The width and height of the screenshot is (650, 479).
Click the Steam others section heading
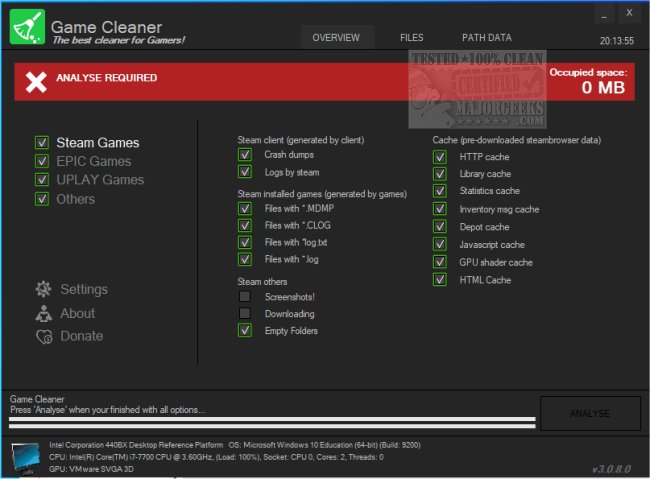point(262,282)
